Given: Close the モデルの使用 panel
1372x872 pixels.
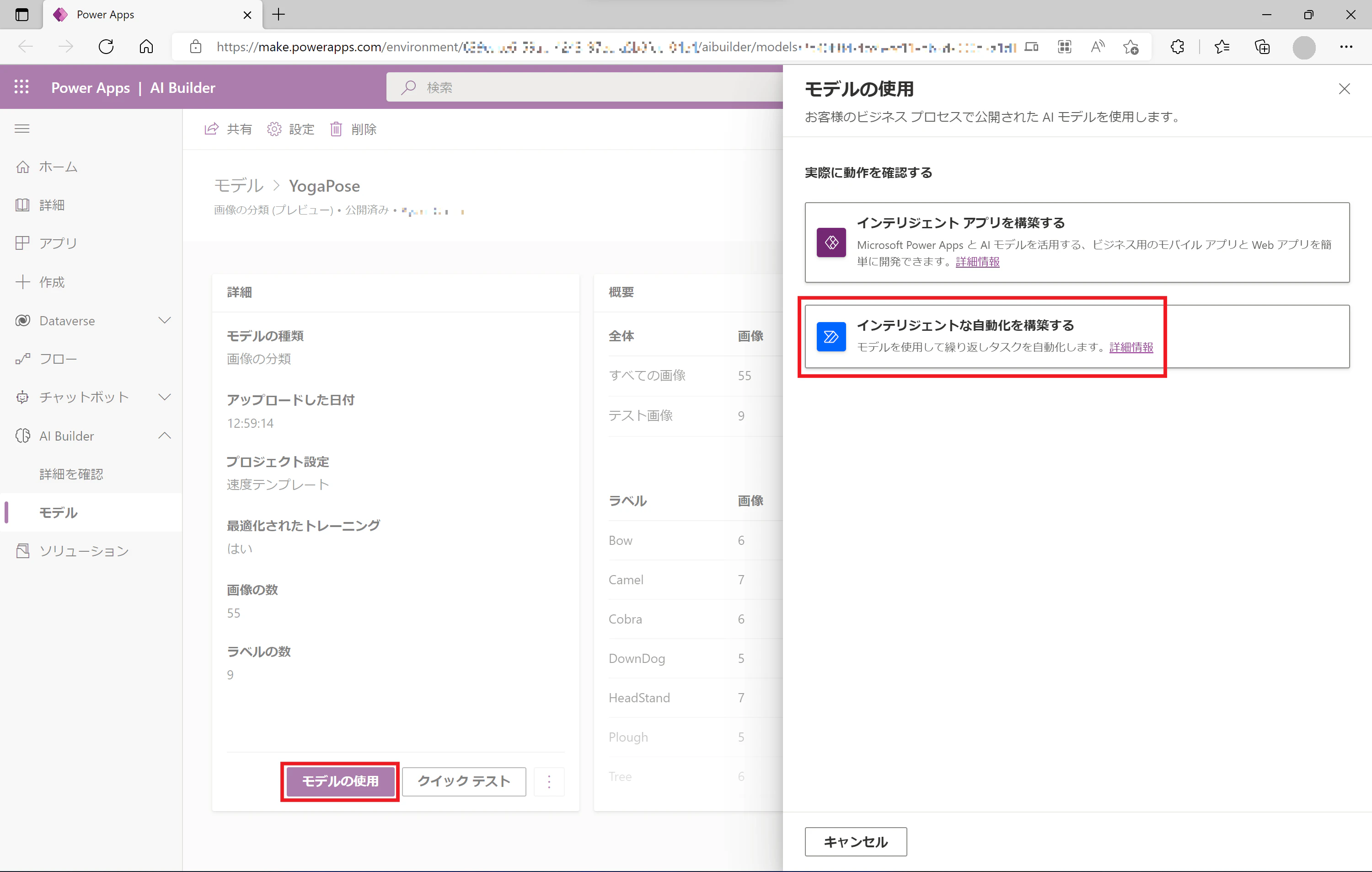Looking at the screenshot, I should [1344, 88].
